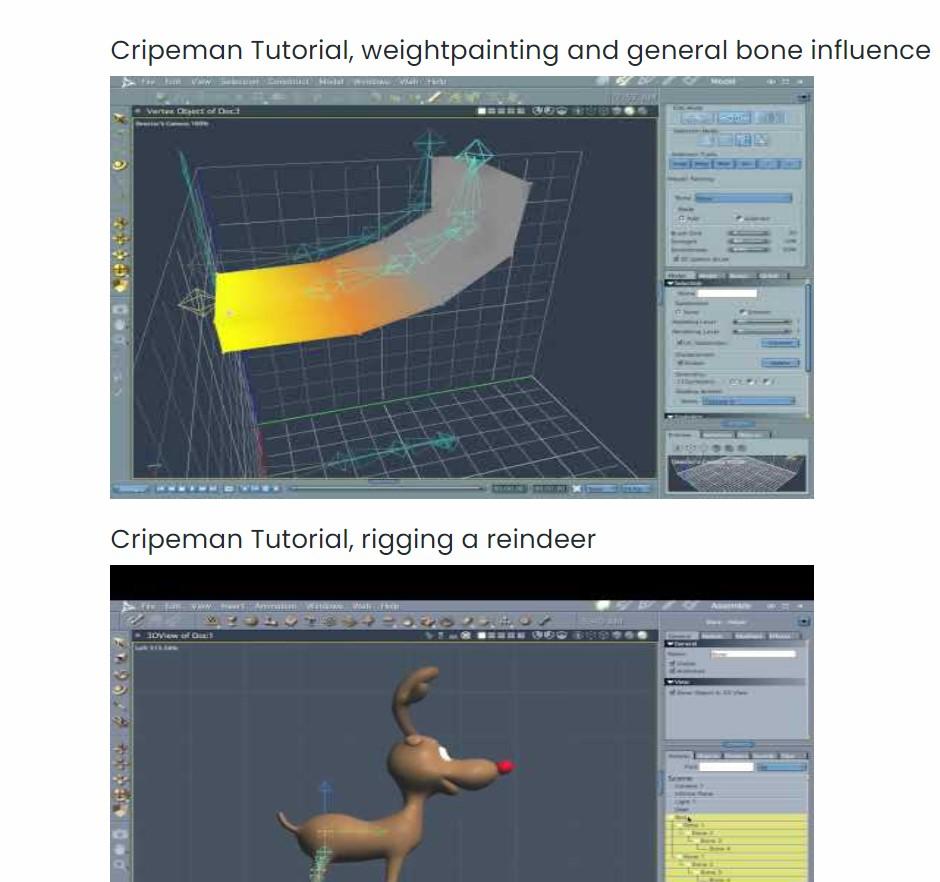Open the rigging a reindeer tutorial video
The image size is (940, 882).
[462, 723]
